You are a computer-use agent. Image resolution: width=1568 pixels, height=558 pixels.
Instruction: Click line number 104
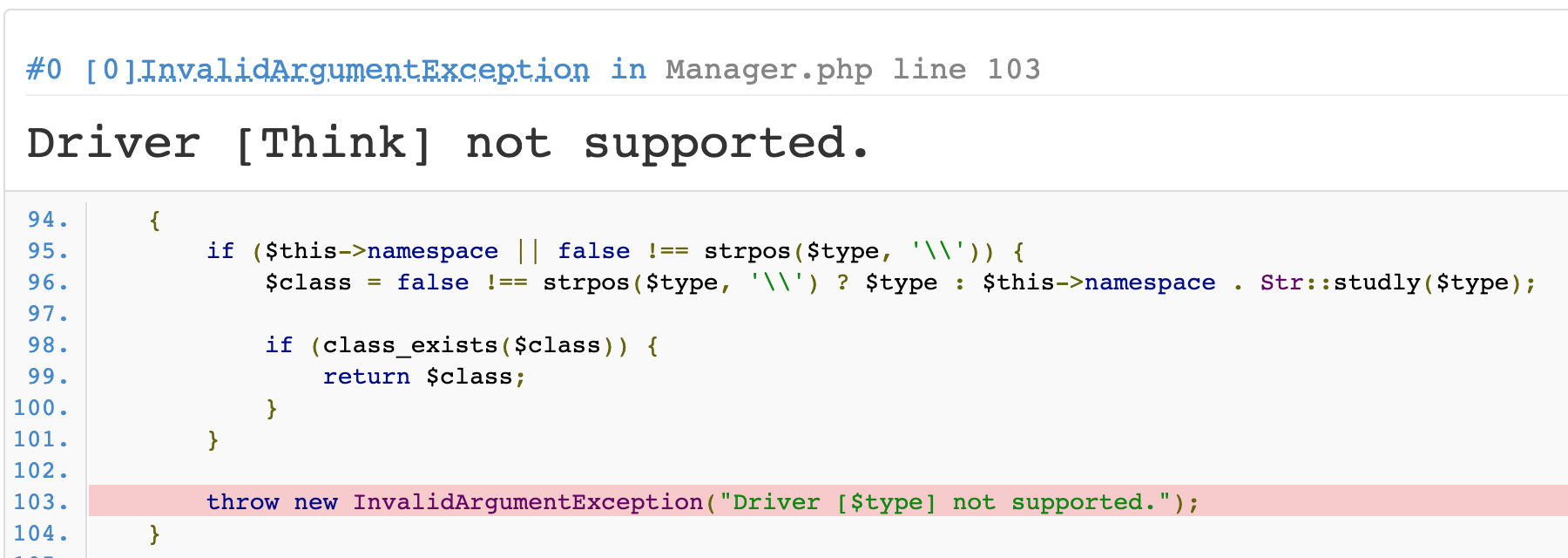point(41,534)
